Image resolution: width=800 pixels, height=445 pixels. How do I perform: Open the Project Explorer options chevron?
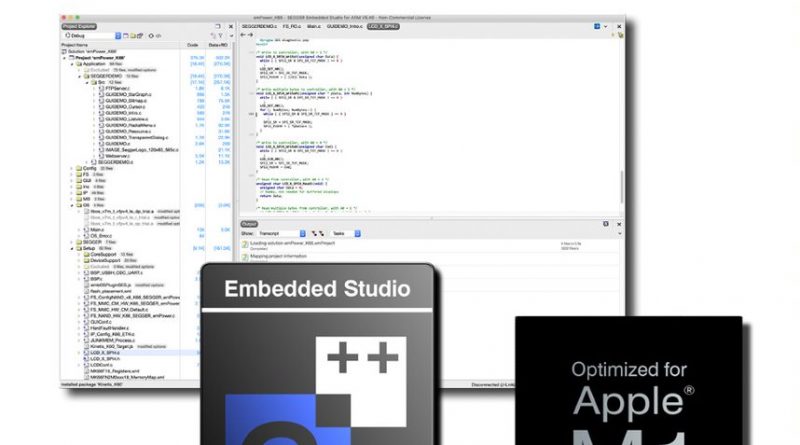coord(231,36)
